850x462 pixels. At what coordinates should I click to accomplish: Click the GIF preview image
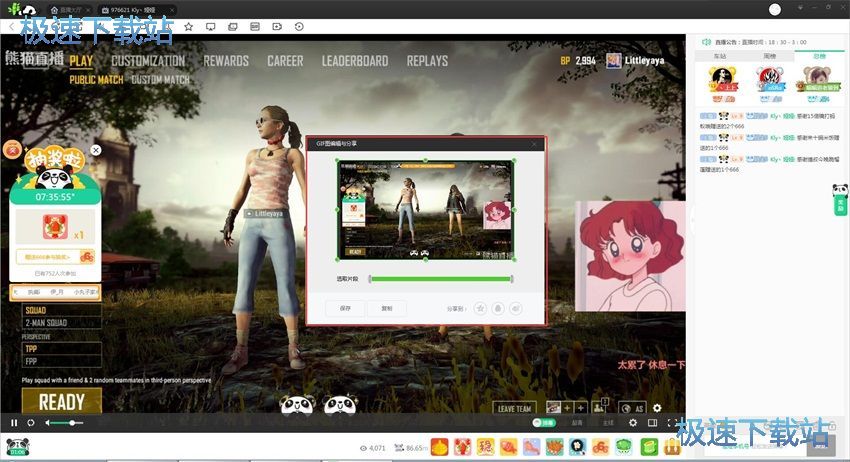pyautogui.click(x=426, y=210)
